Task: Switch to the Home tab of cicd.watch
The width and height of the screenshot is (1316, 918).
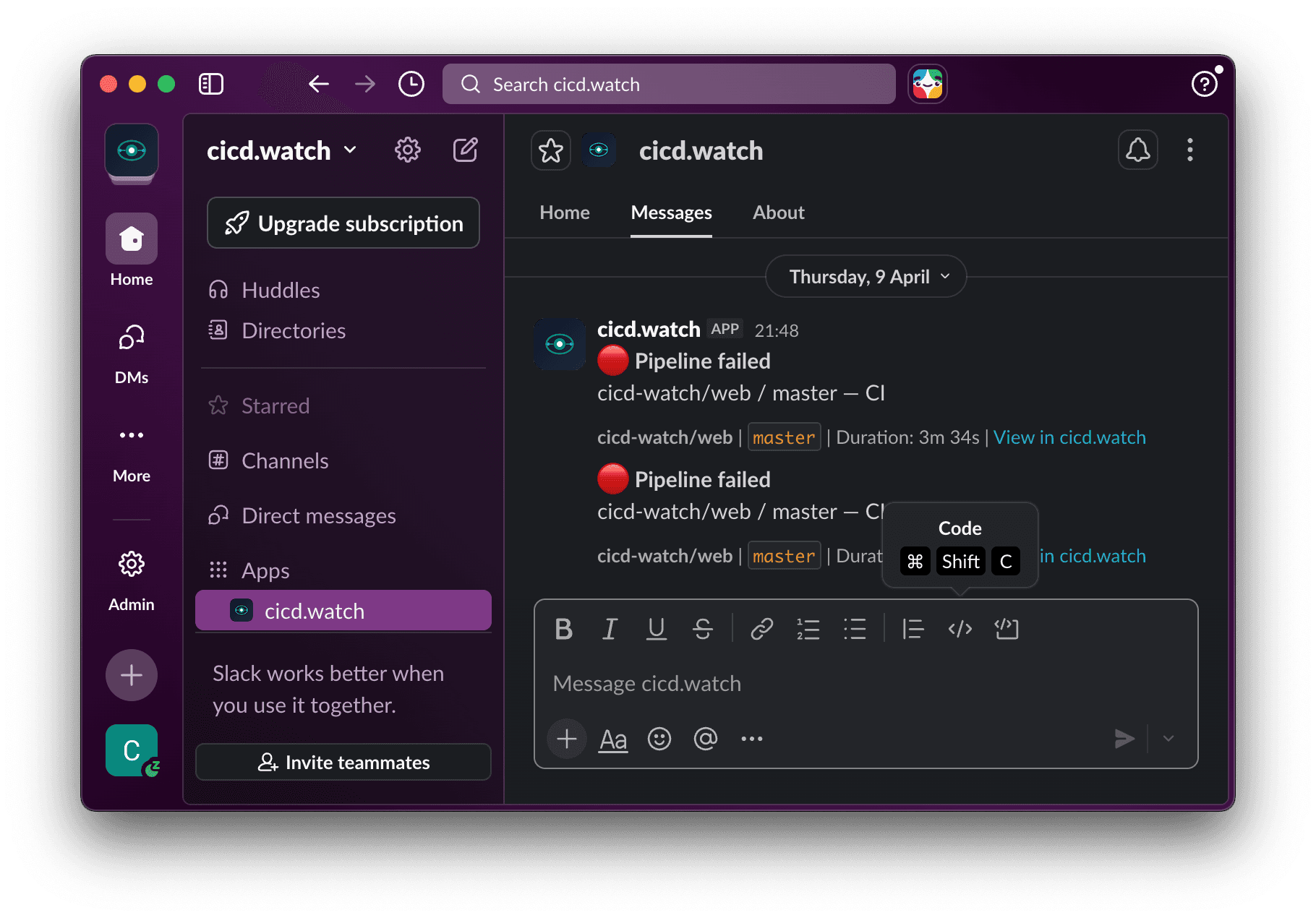Action: coord(564,212)
